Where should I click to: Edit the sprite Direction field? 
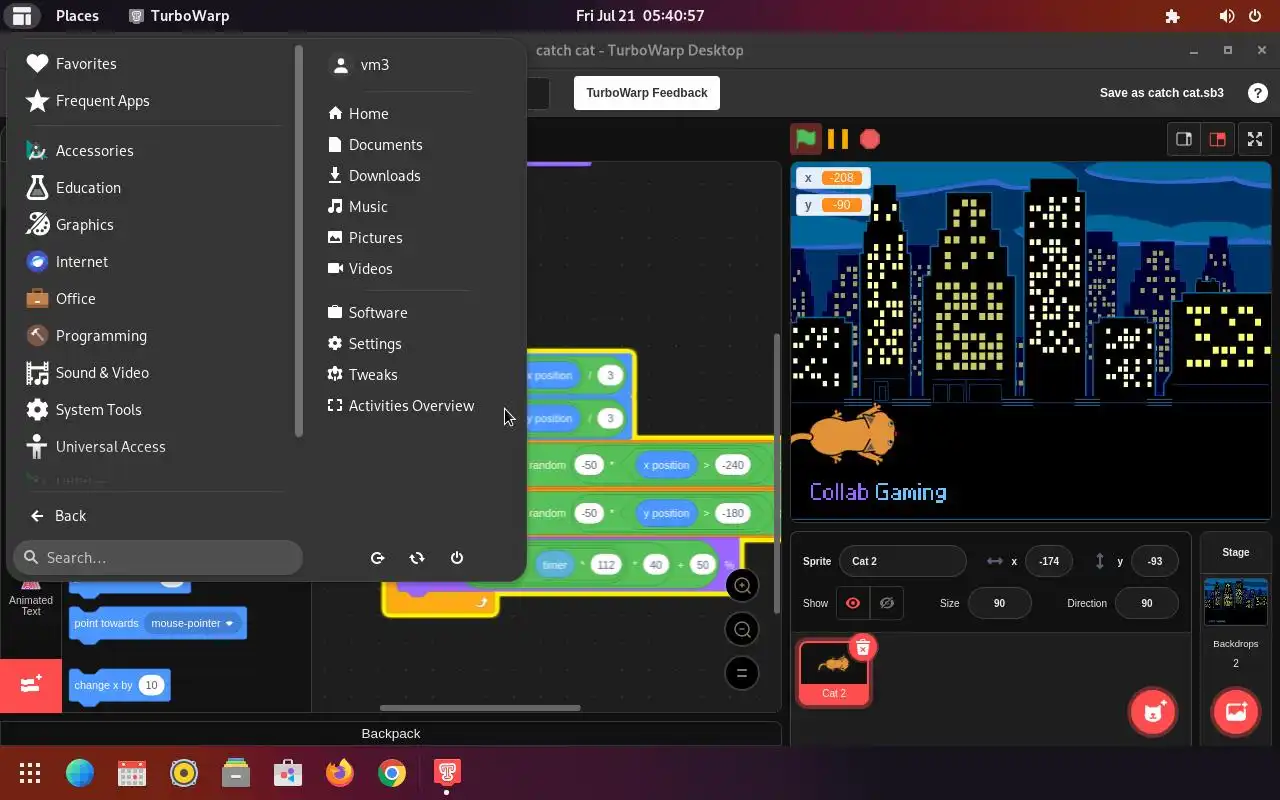1146,603
